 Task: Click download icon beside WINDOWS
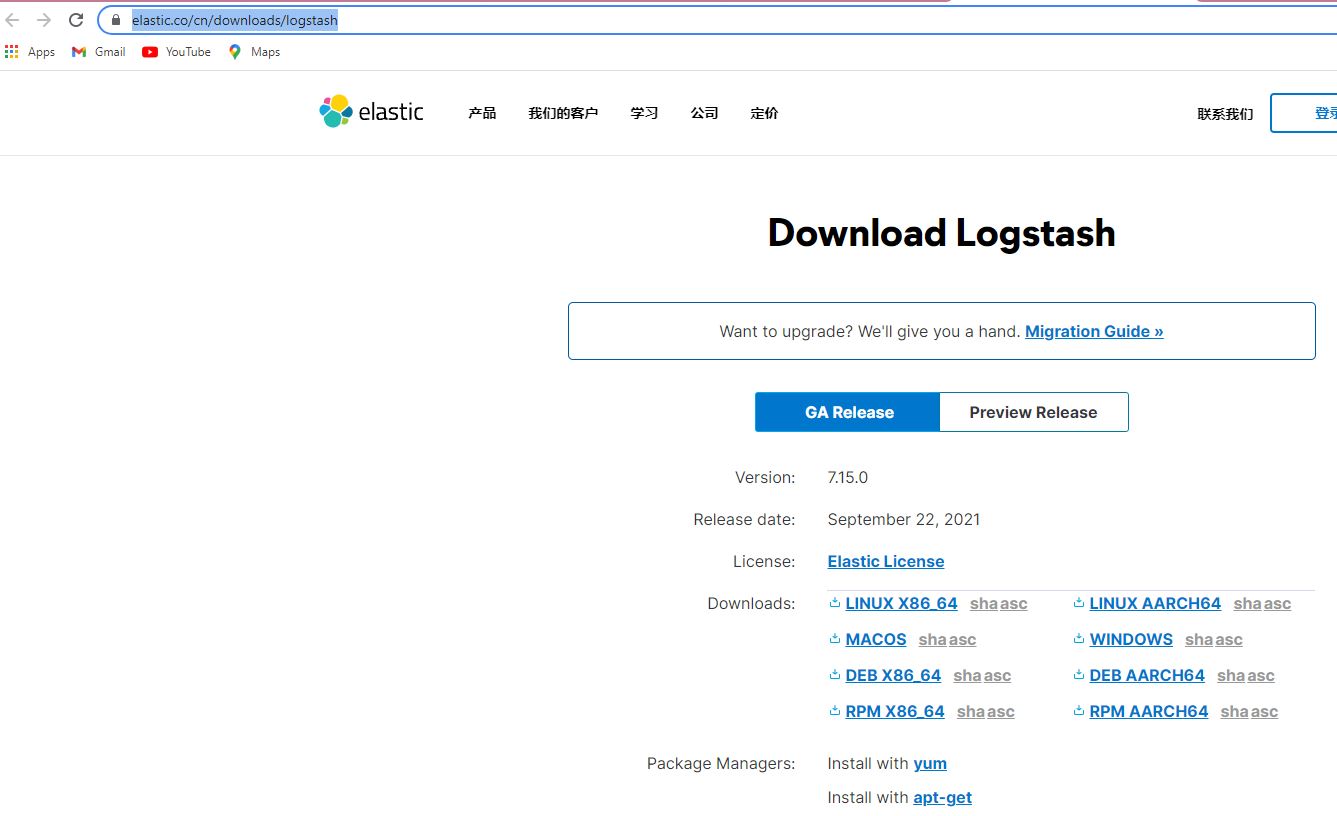(1079, 639)
